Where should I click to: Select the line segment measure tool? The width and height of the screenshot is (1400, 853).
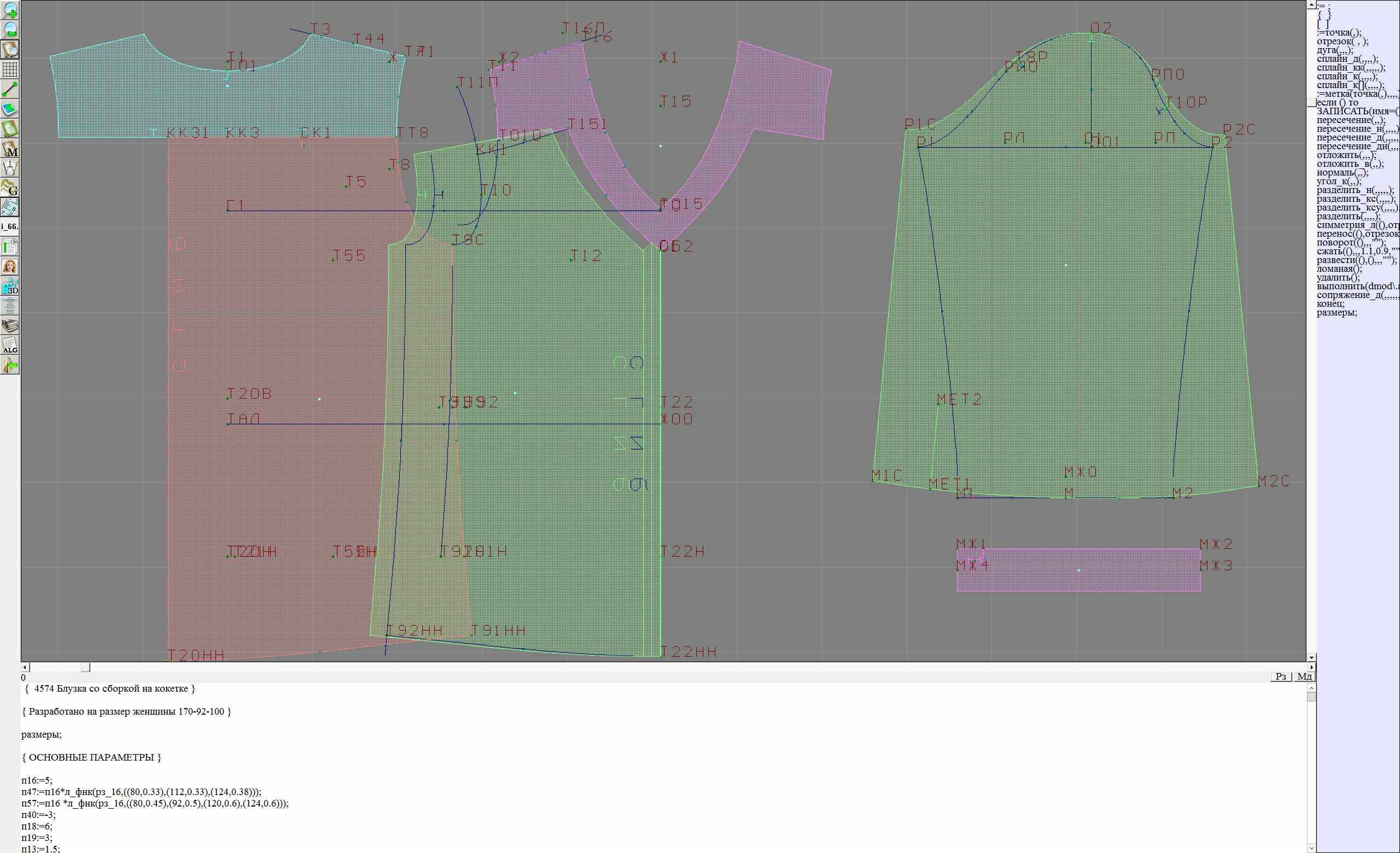pyautogui.click(x=10, y=89)
